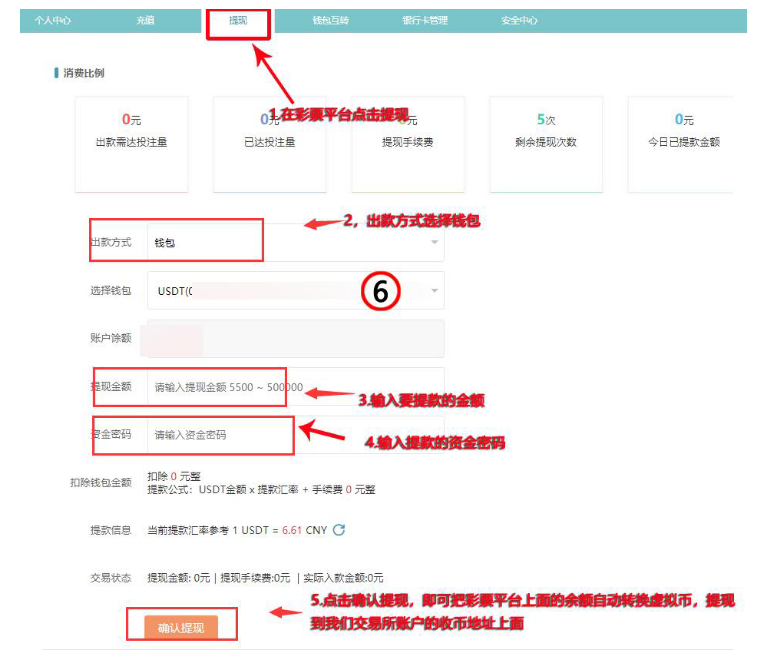Refresh the USDT exchange rate icon
Screen dimensions: 783x658
coord(339,530)
